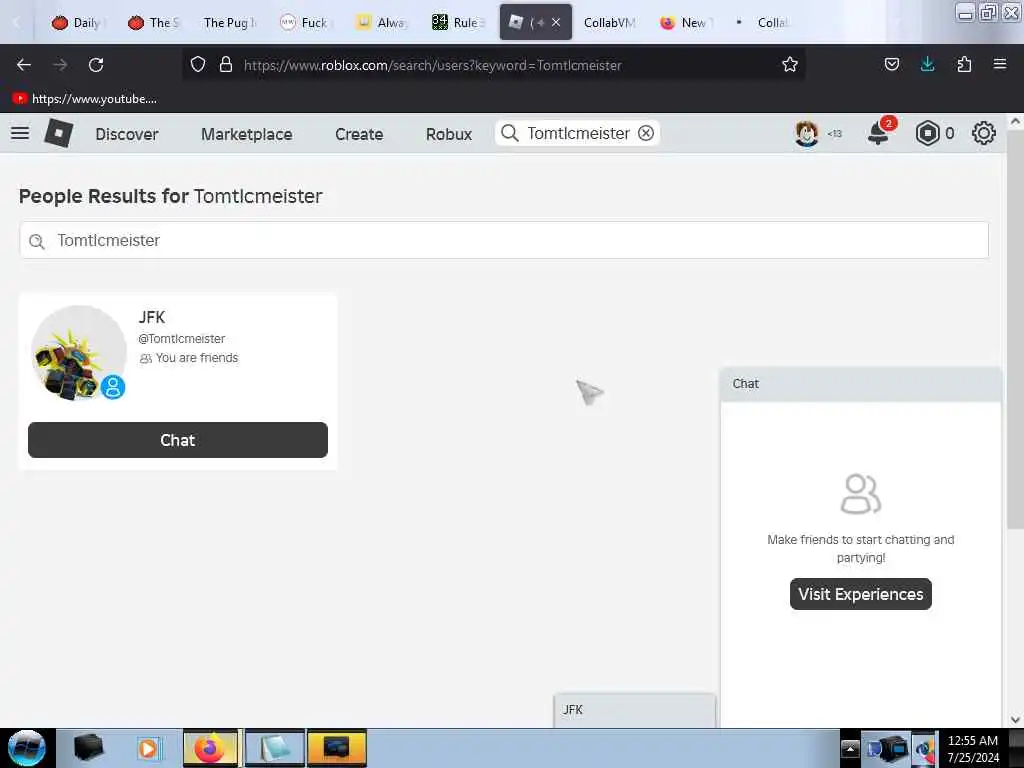Go to Roblox home via the logo
Image resolution: width=1024 pixels, height=768 pixels.
coord(58,133)
